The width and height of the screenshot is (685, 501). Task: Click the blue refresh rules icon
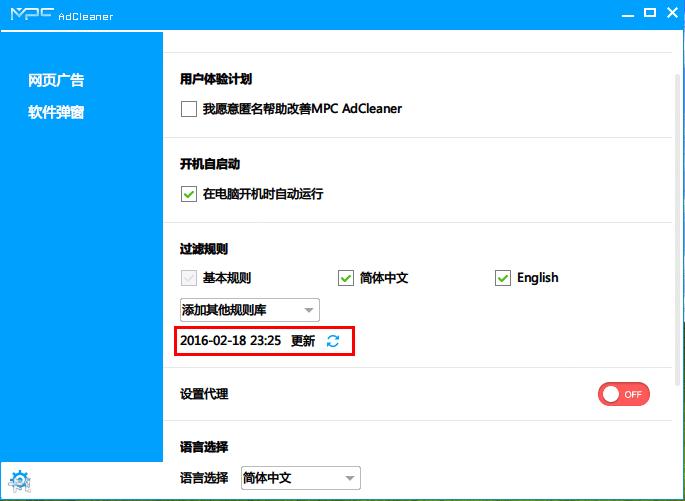tap(333, 341)
